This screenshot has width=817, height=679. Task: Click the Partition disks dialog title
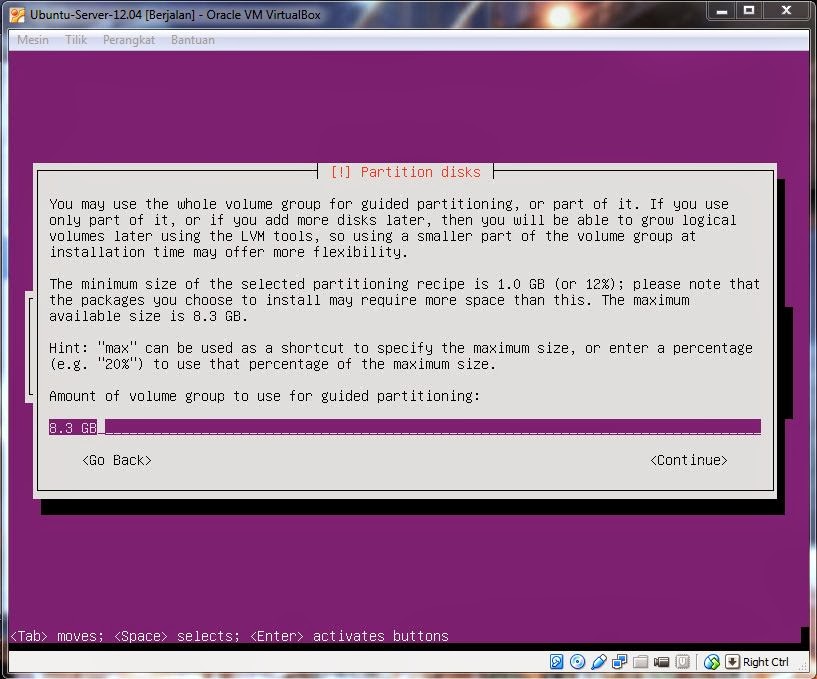(405, 172)
